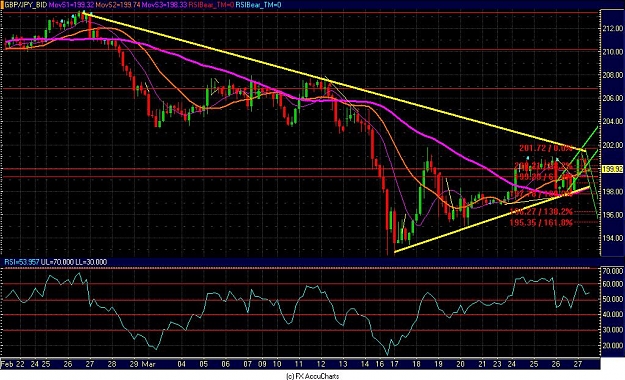Click the 11 date label
The height and width of the screenshot is (380, 625).
299,364
